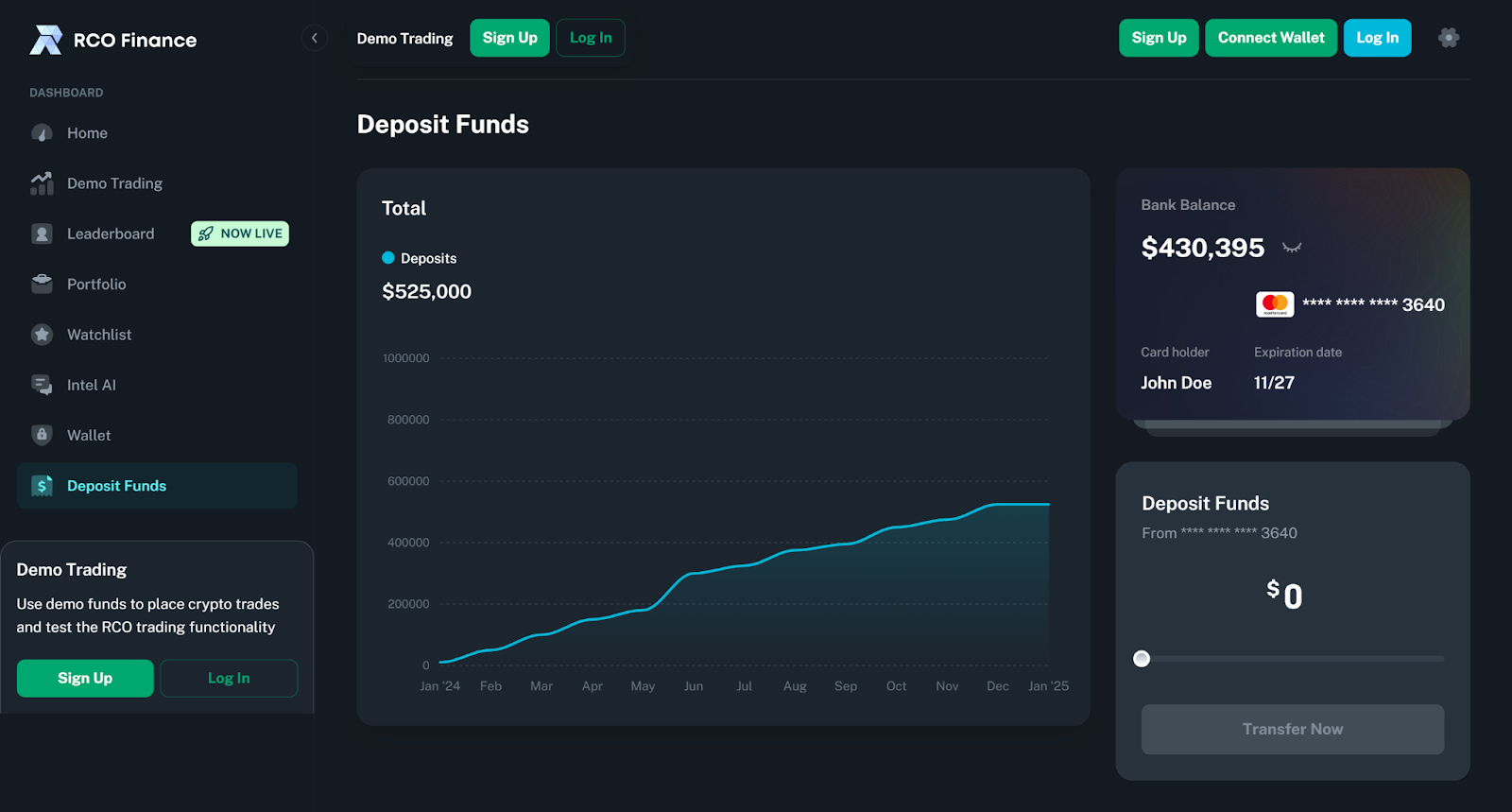Open Demo Trading in the sidebar
The width and height of the screenshot is (1512, 812).
coord(157,183)
